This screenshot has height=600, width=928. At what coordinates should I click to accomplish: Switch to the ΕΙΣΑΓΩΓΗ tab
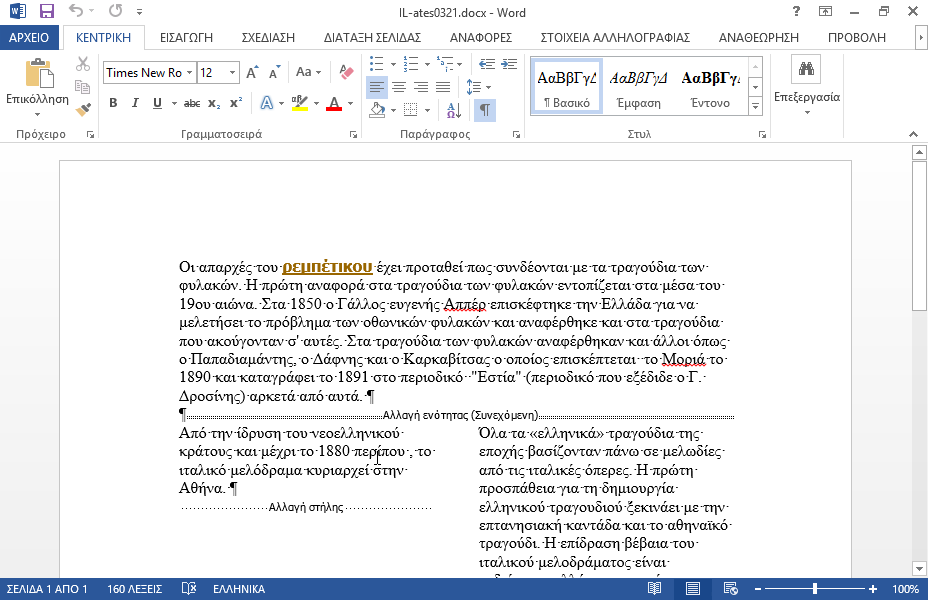(x=186, y=38)
